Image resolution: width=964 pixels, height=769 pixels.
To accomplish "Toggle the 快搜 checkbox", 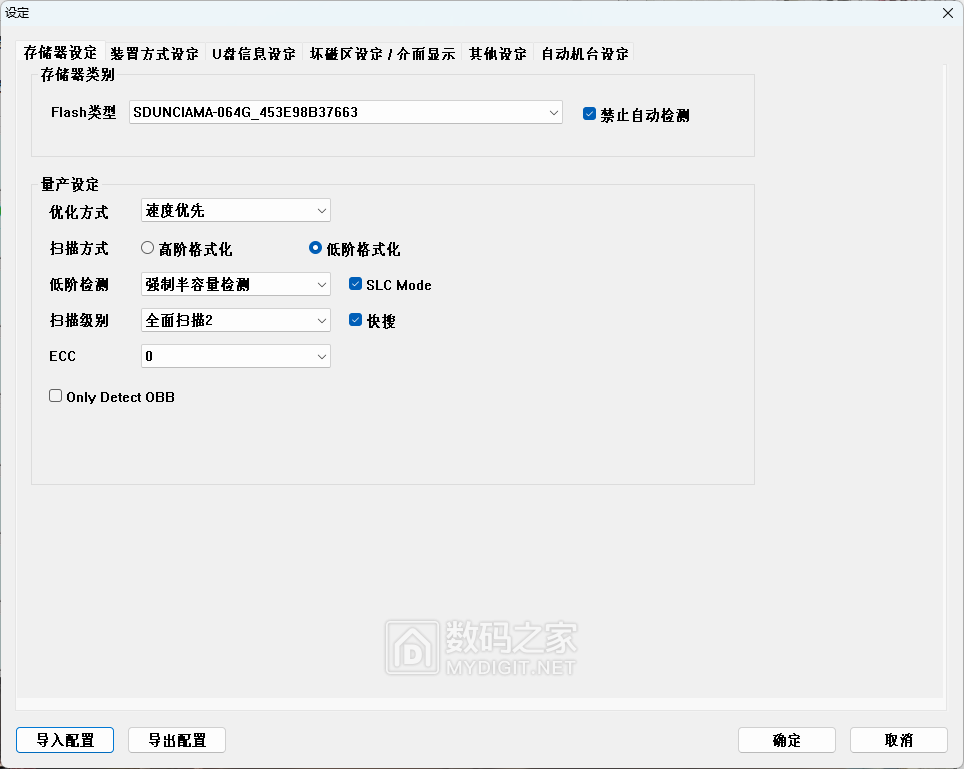I will 355,320.
